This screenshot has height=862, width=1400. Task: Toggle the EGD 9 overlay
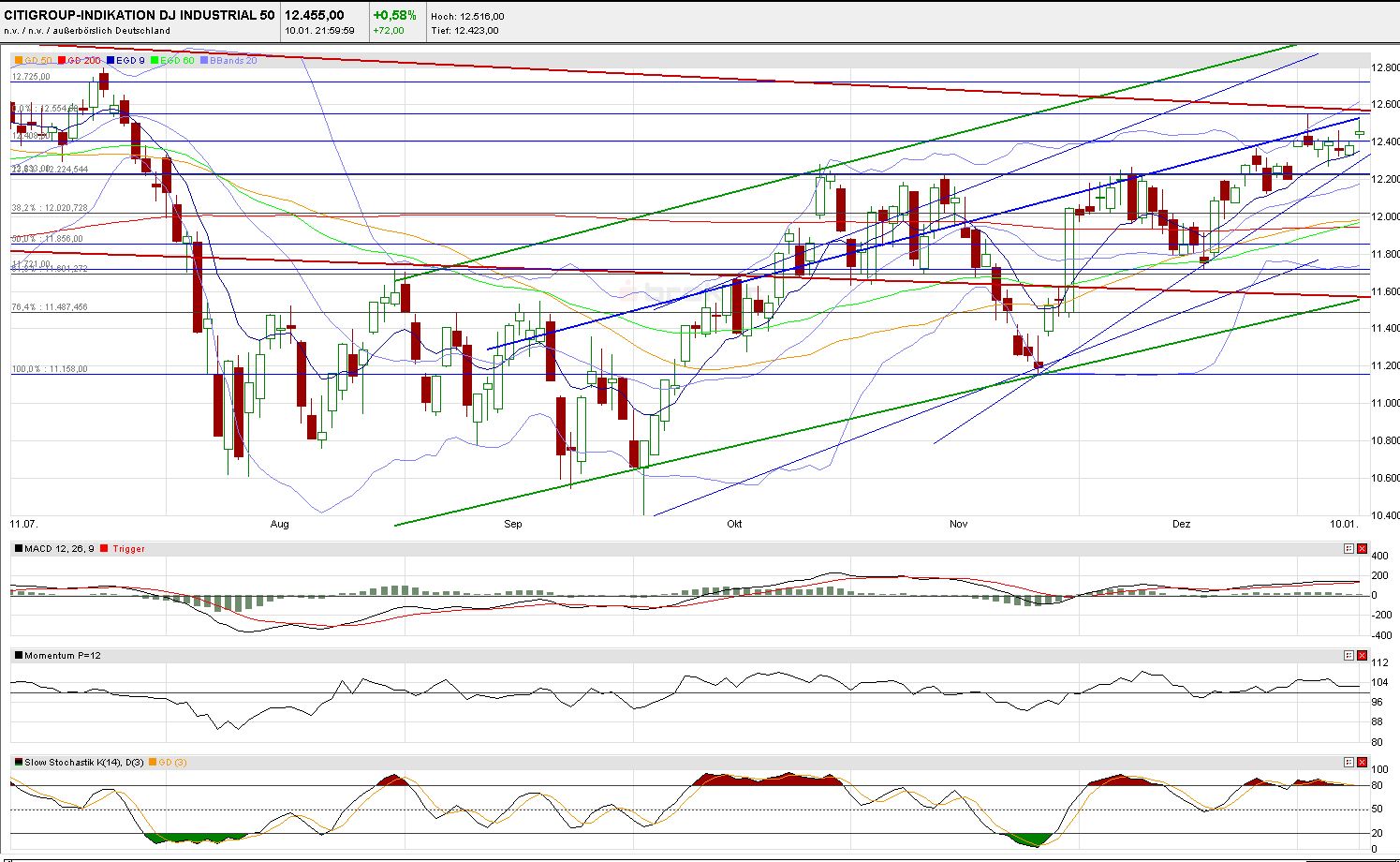tap(109, 59)
